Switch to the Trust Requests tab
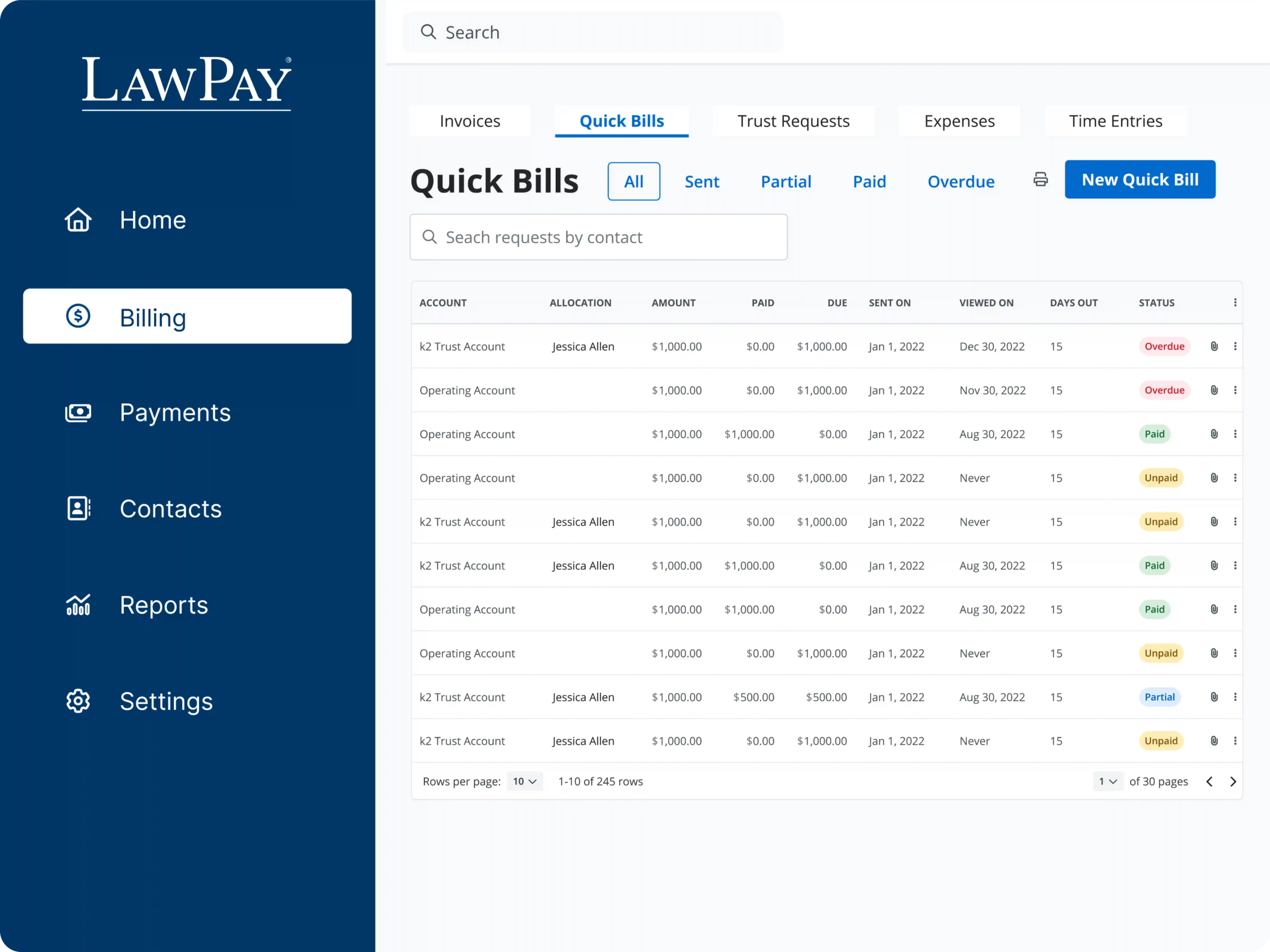Screen dimensions: 1270x952 pyautogui.click(x=793, y=121)
